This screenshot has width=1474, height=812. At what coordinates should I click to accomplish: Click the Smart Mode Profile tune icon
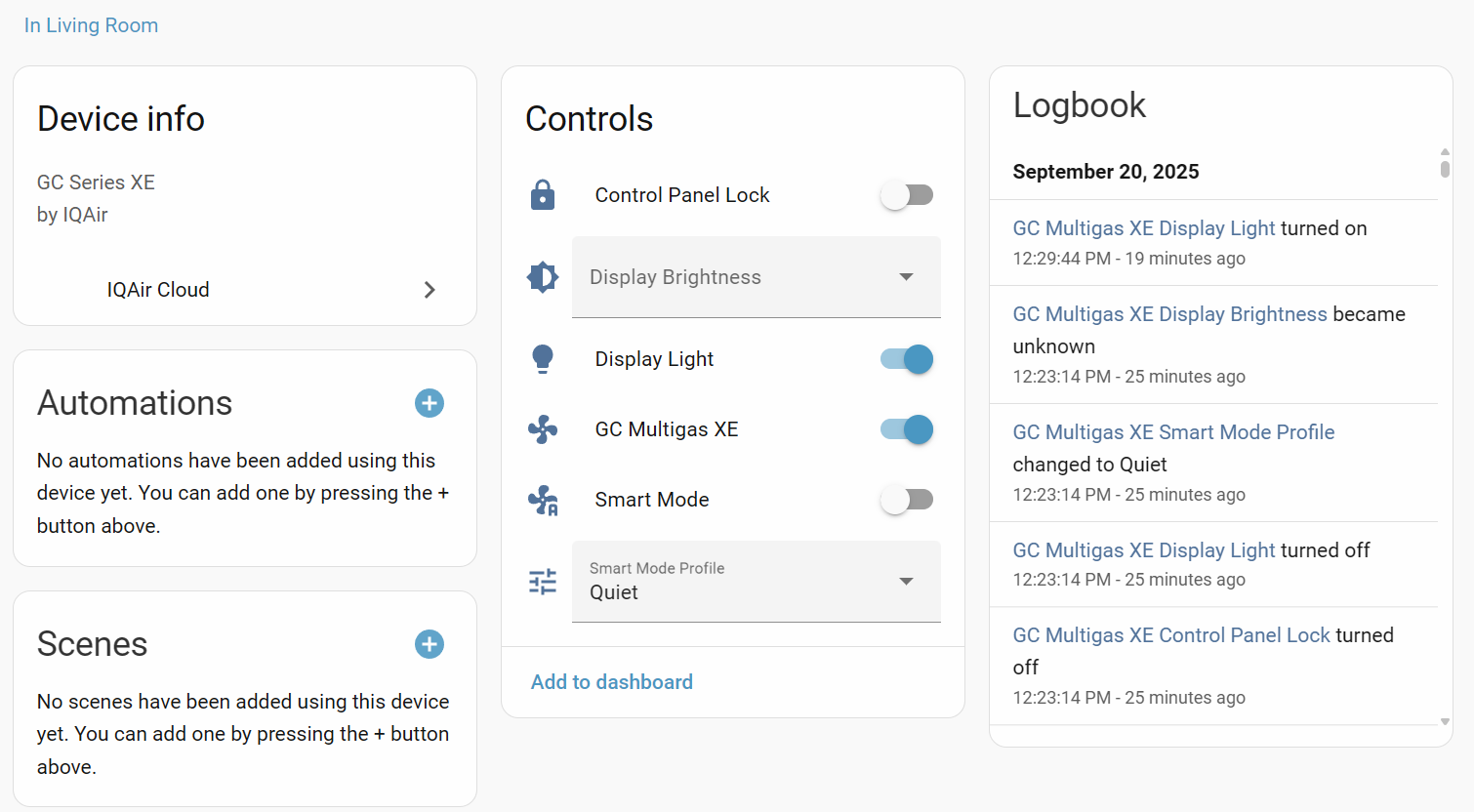[x=543, y=582]
